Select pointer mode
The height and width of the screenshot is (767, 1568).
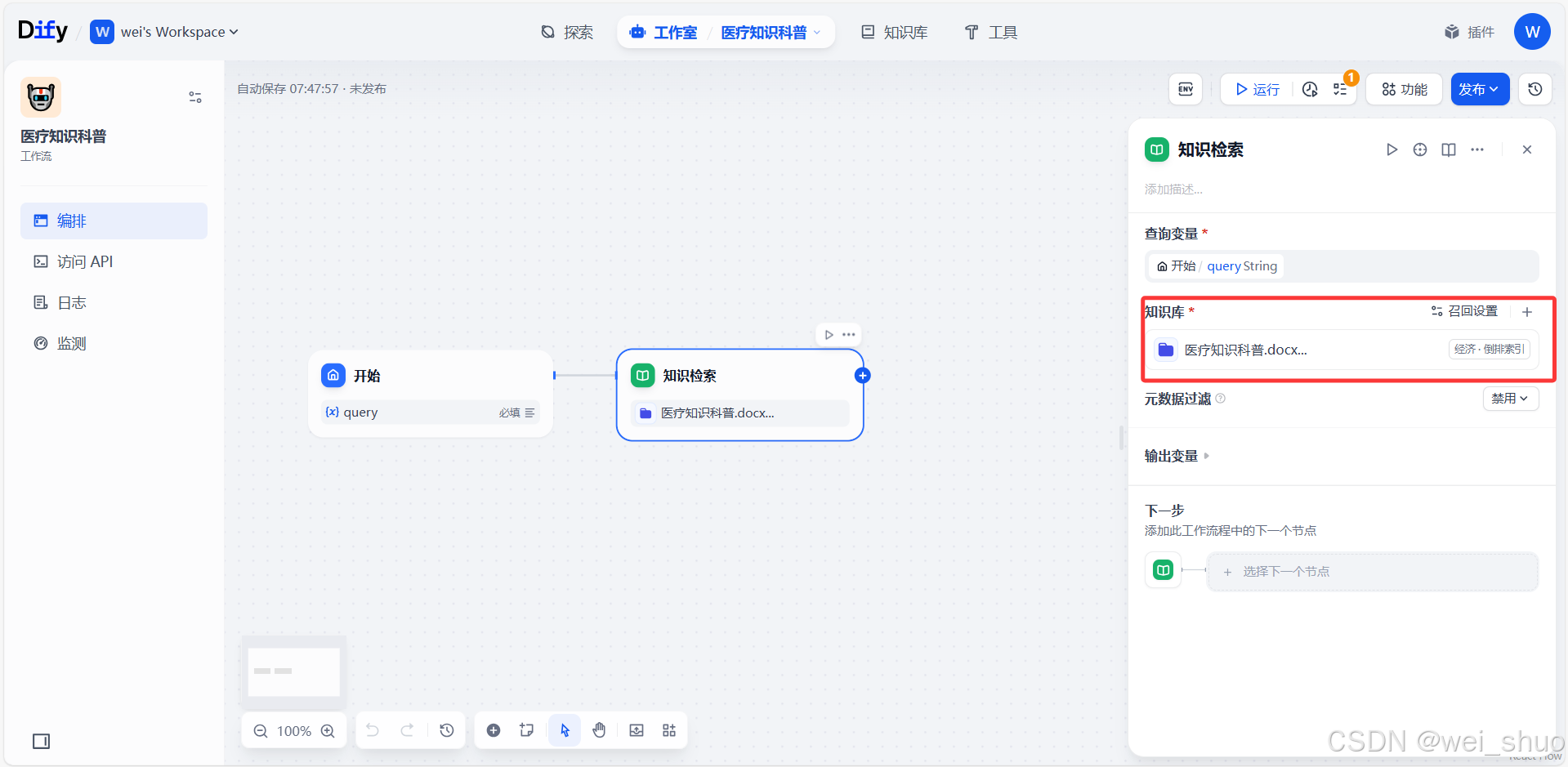click(565, 730)
